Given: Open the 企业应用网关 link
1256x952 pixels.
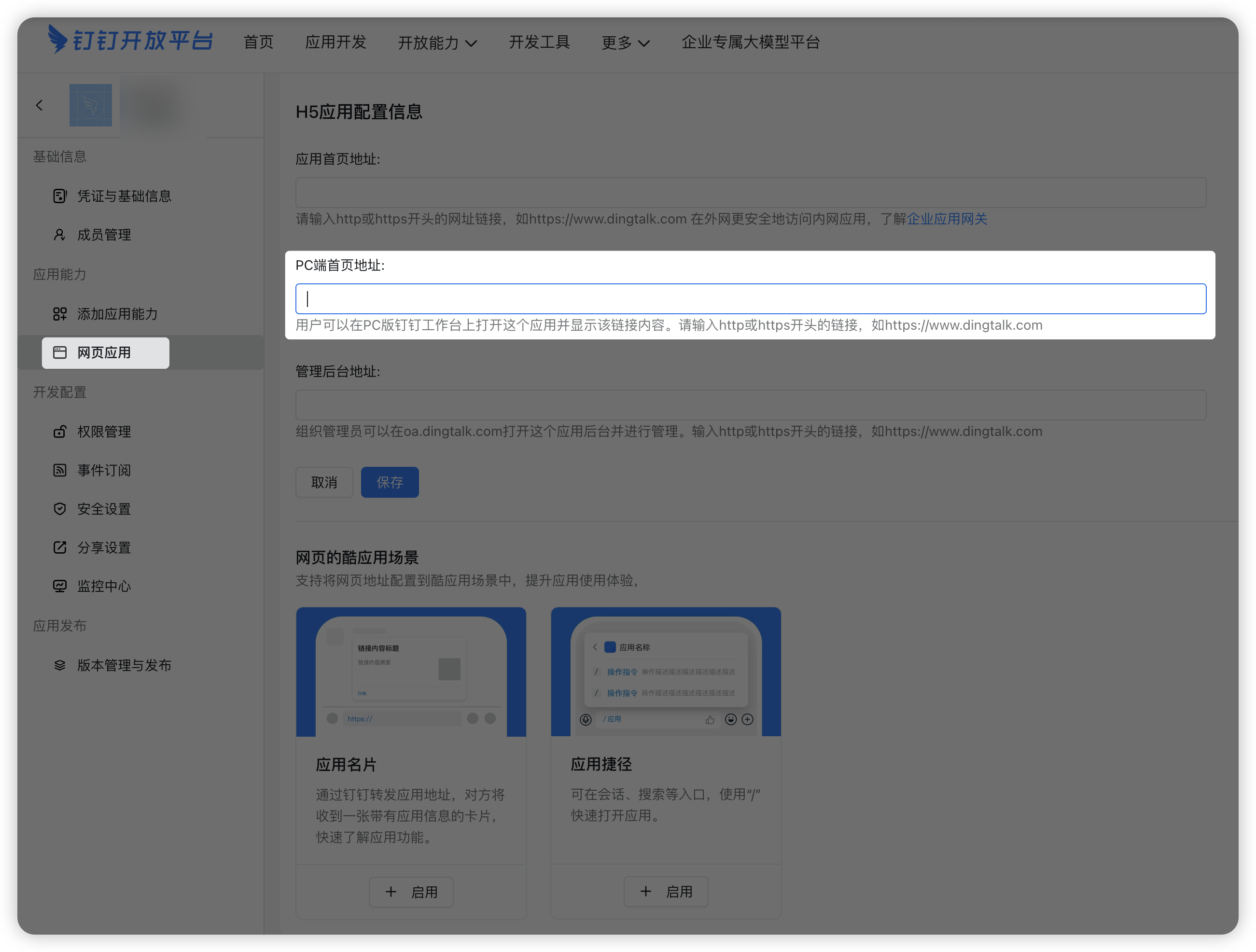Looking at the screenshot, I should [947, 219].
